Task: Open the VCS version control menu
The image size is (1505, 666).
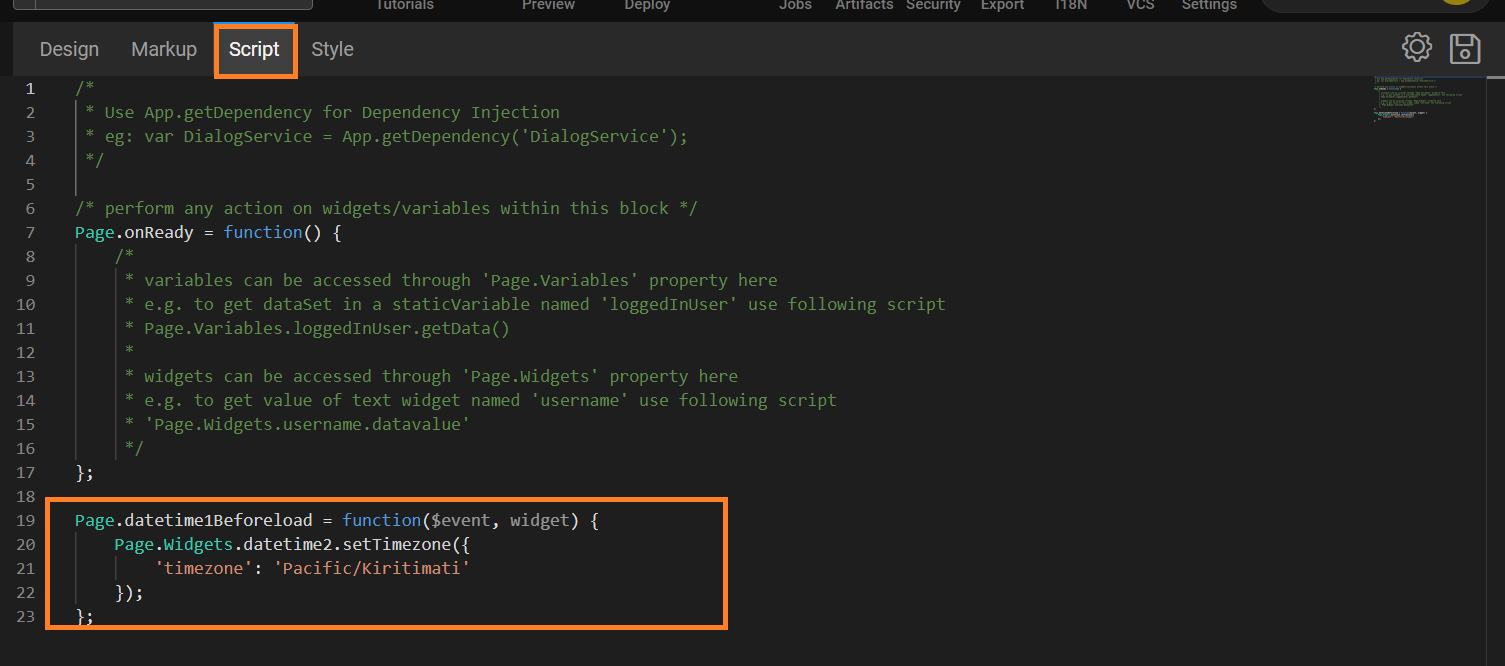Action: [x=1139, y=6]
